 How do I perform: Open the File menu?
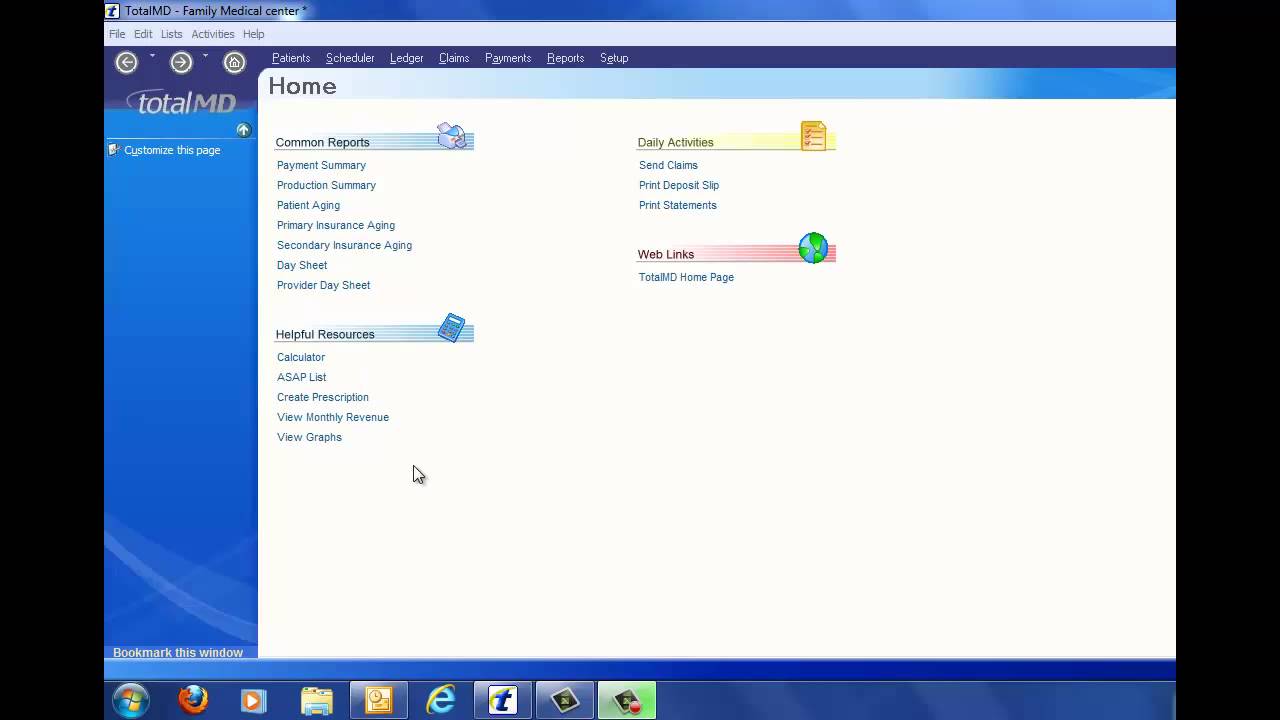[117, 34]
